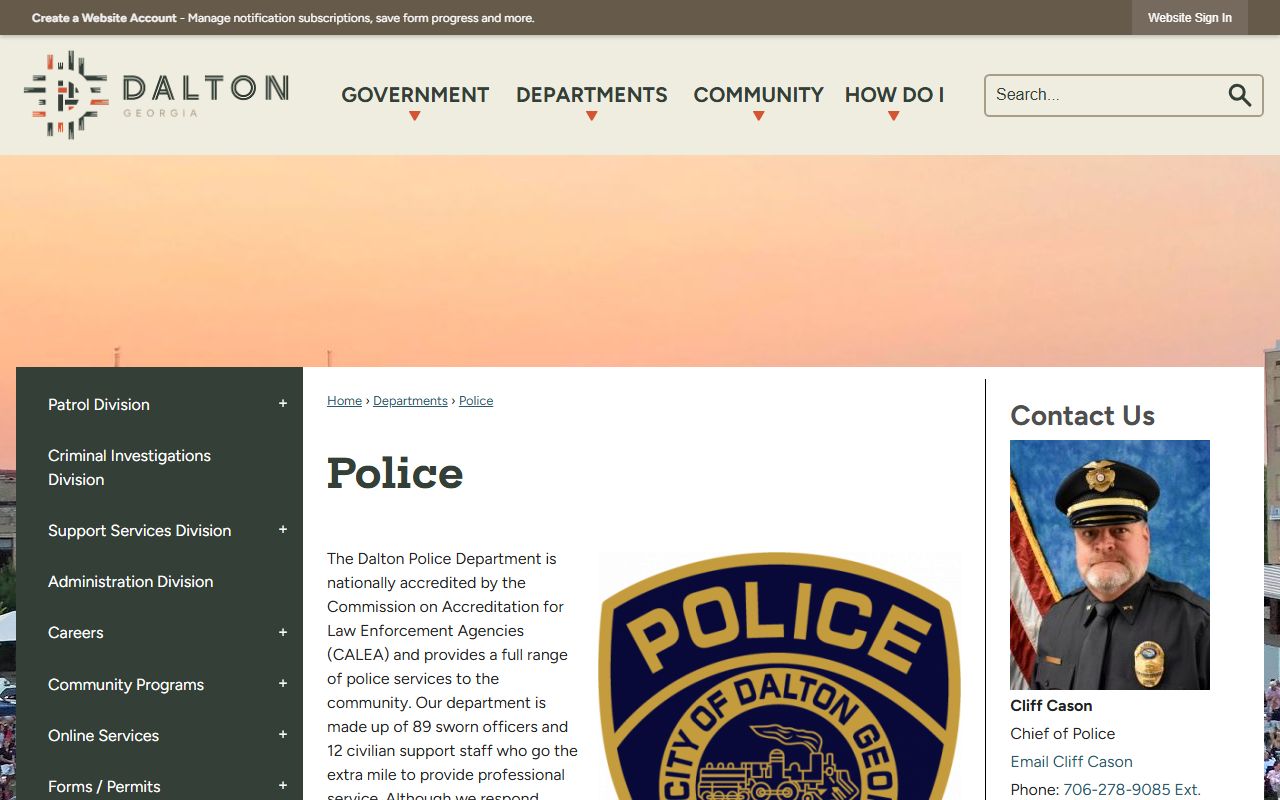This screenshot has width=1280, height=800.
Task: Click the search magnifier icon
Action: tap(1240, 95)
